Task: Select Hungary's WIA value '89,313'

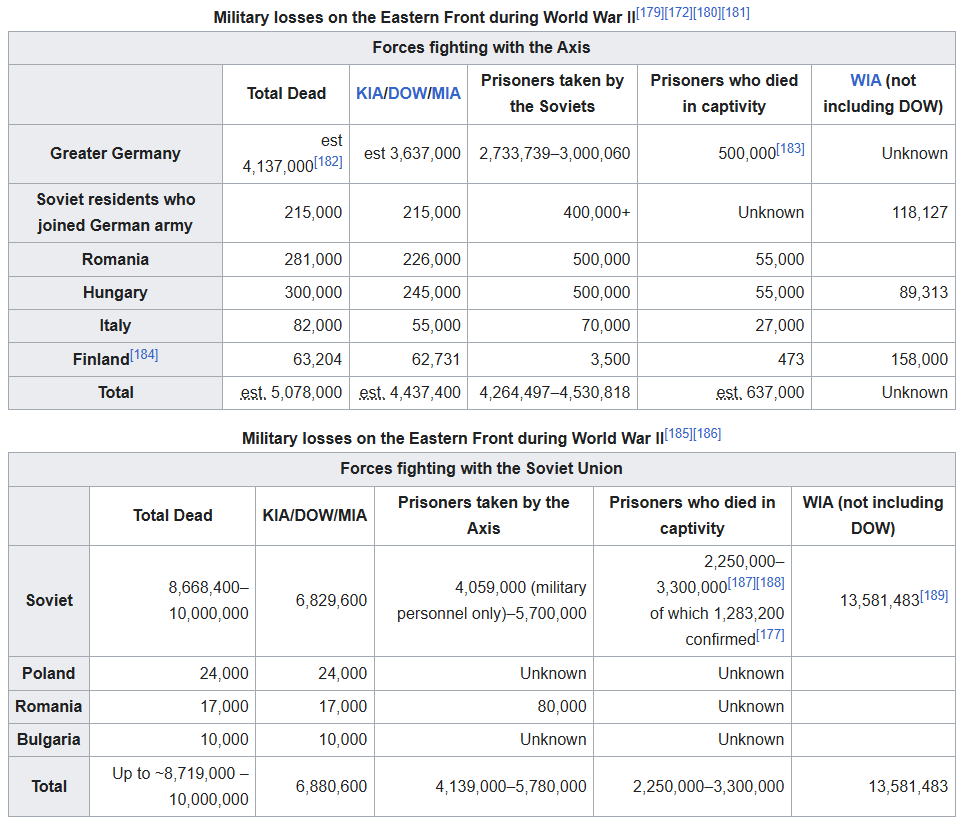Action: (x=923, y=292)
